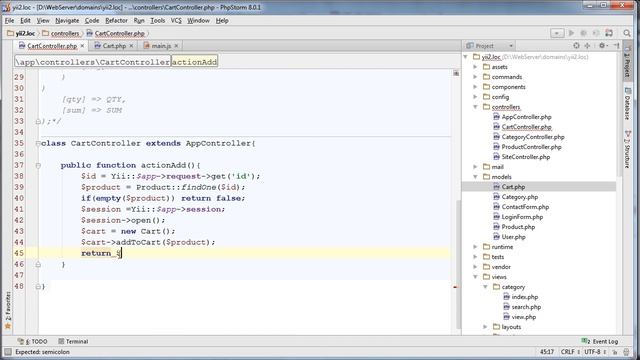Click the inspection status indicator above editor scrollbar
Viewport: 640px width, 360px height.
tap(456, 73)
